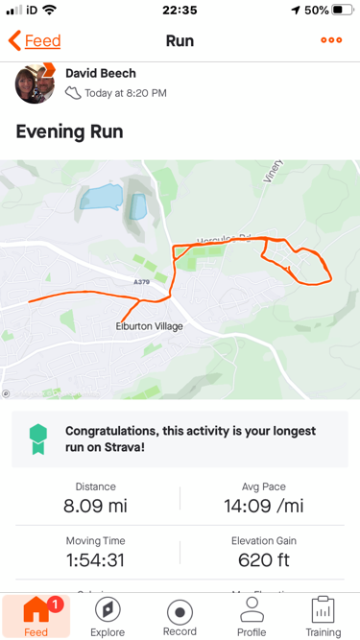360x640 pixels.
Task: Open David Beech athlete name
Action: pos(100,73)
